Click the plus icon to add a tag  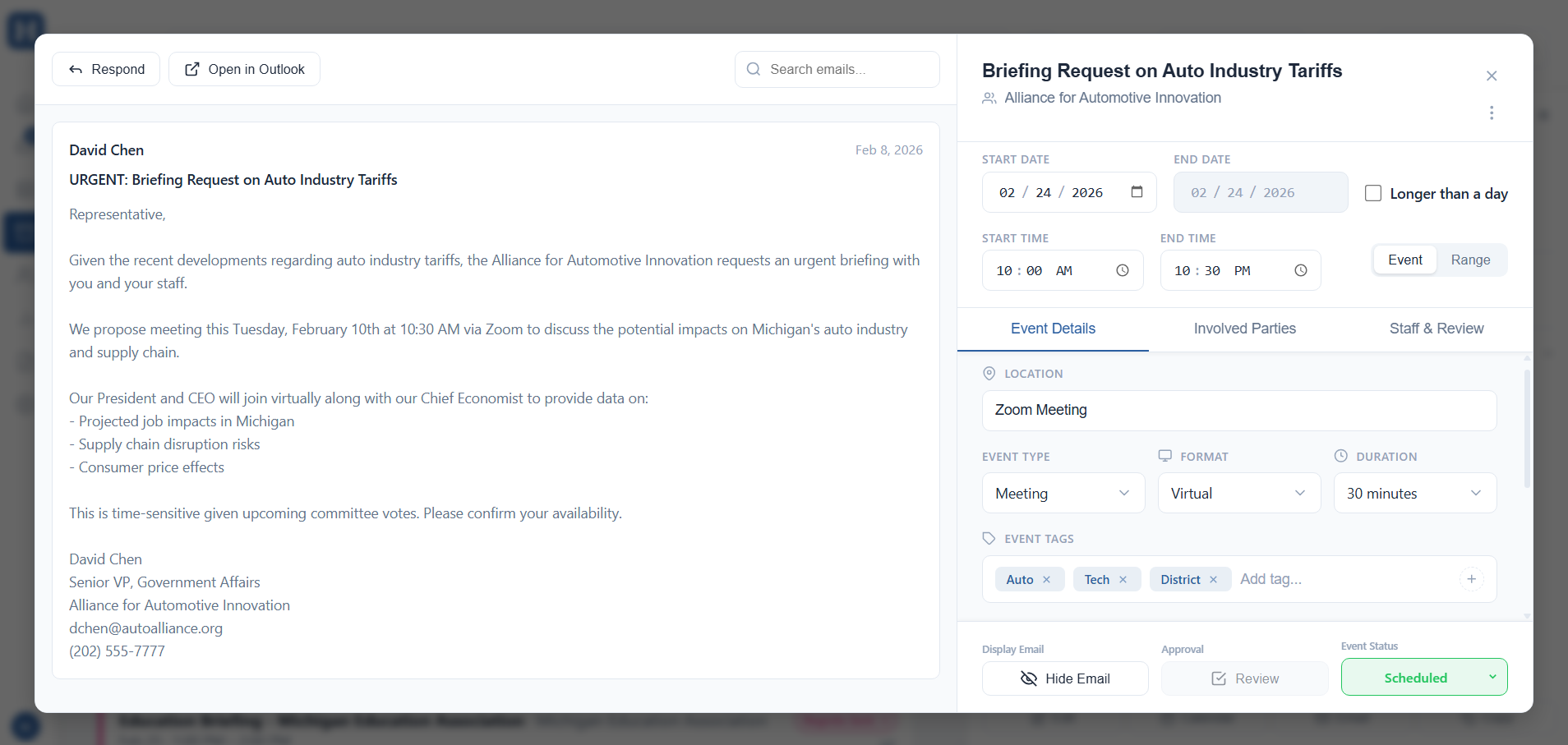pyautogui.click(x=1471, y=579)
